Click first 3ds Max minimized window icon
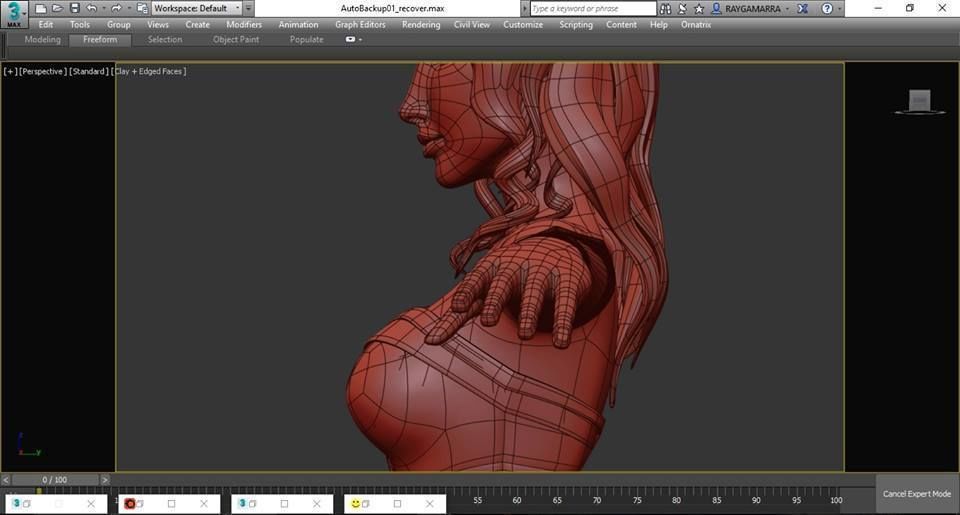 pos(17,503)
